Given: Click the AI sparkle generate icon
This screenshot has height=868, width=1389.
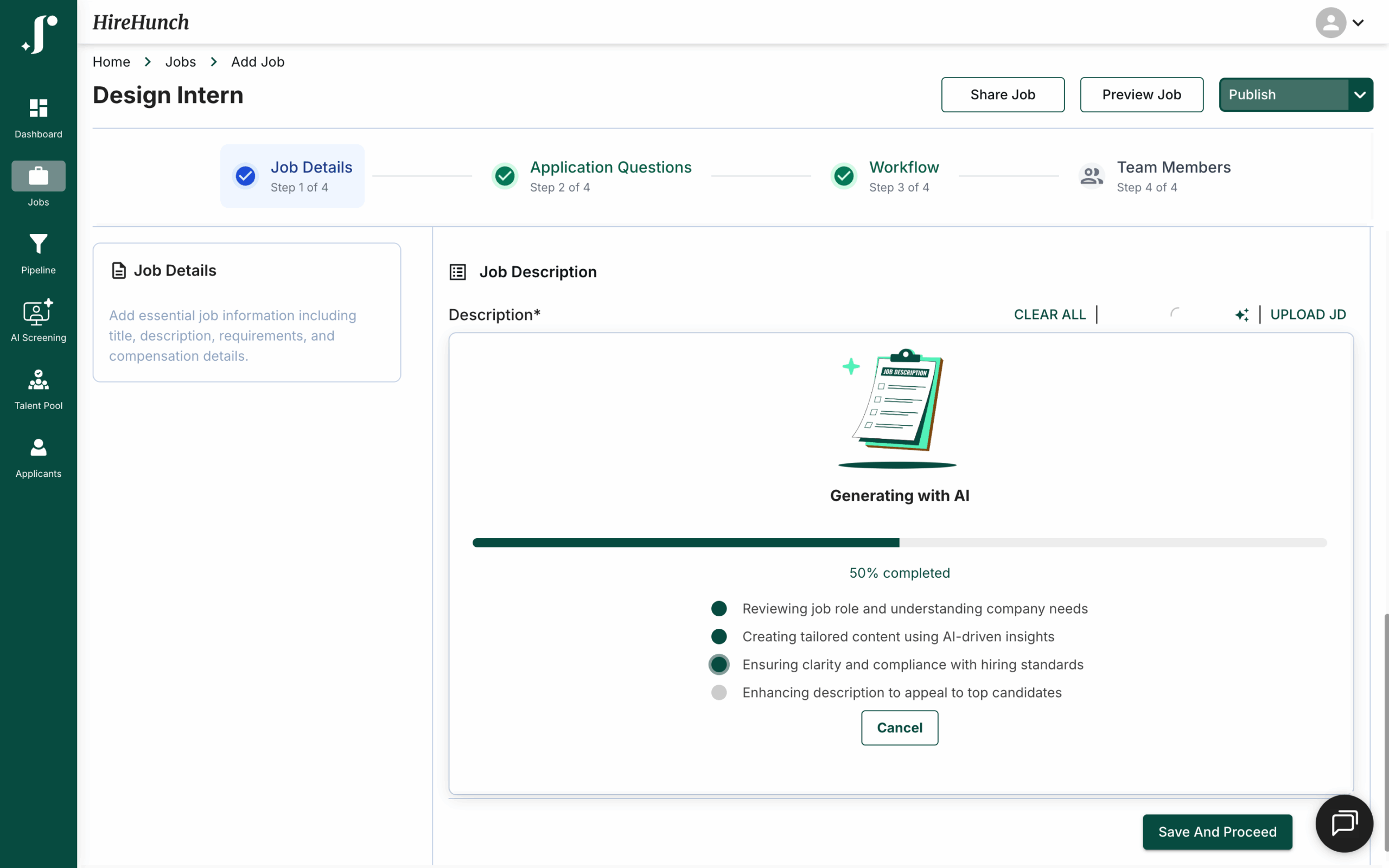Looking at the screenshot, I should [x=1242, y=315].
